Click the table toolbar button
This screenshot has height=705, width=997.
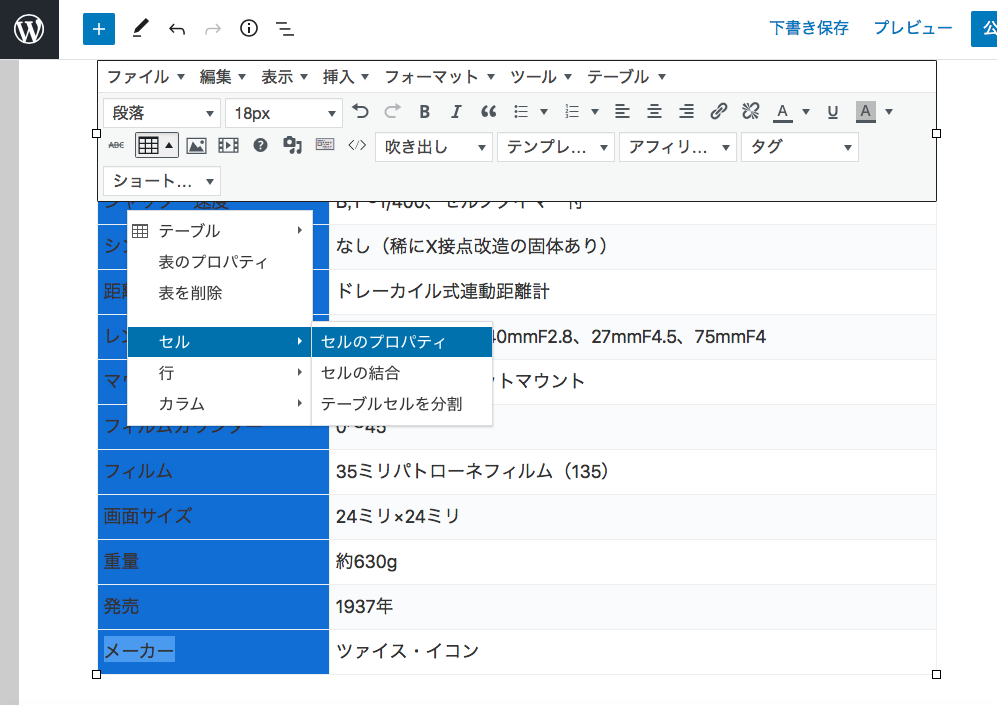click(156, 146)
